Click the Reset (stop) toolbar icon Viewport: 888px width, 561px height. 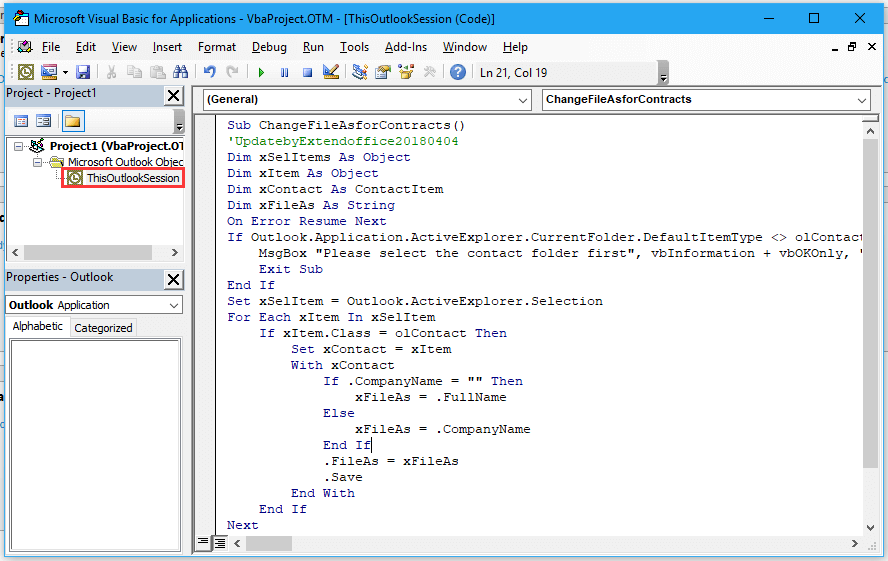pos(307,72)
